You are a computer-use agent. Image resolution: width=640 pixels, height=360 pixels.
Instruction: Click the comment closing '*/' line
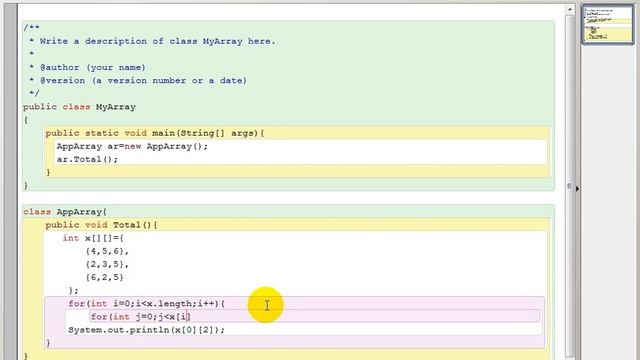[x=34, y=93]
